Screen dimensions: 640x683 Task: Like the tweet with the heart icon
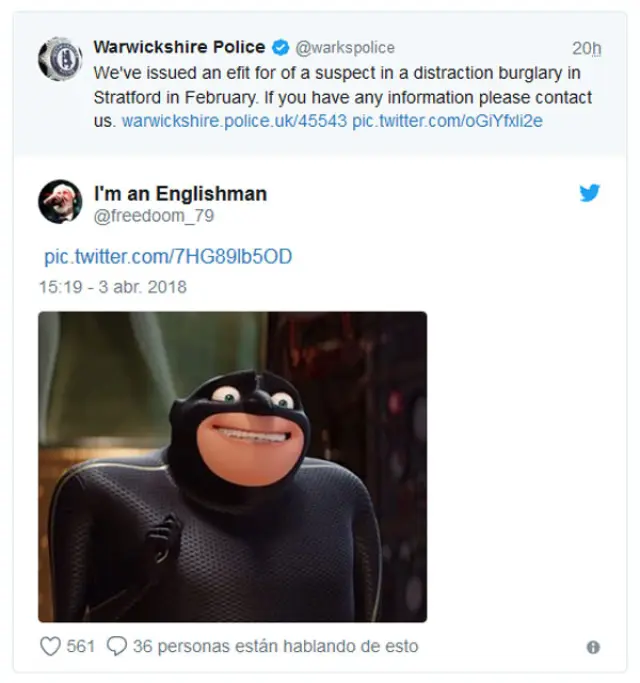click(x=51, y=646)
